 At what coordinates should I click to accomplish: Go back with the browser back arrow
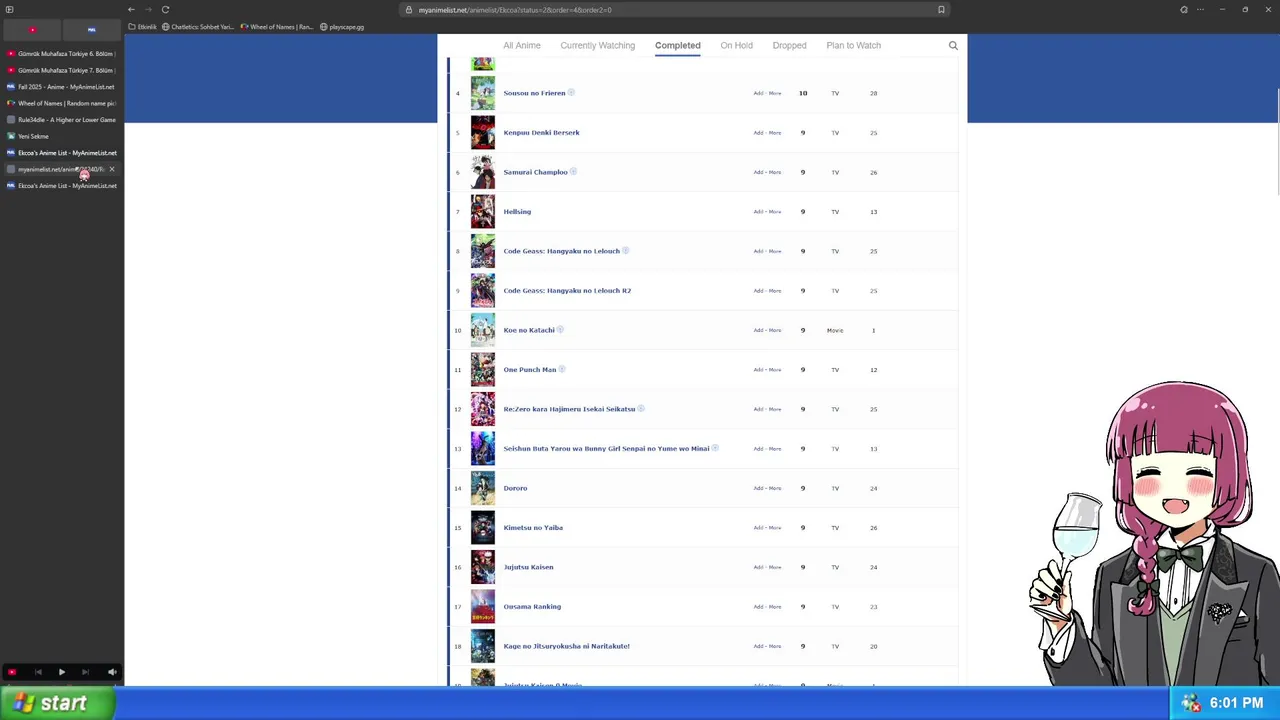point(131,10)
